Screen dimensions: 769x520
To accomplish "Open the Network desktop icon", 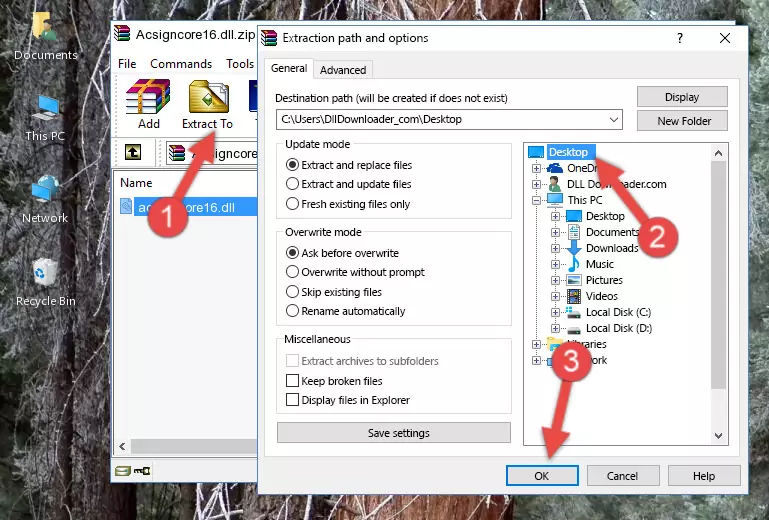I will 46,189.
